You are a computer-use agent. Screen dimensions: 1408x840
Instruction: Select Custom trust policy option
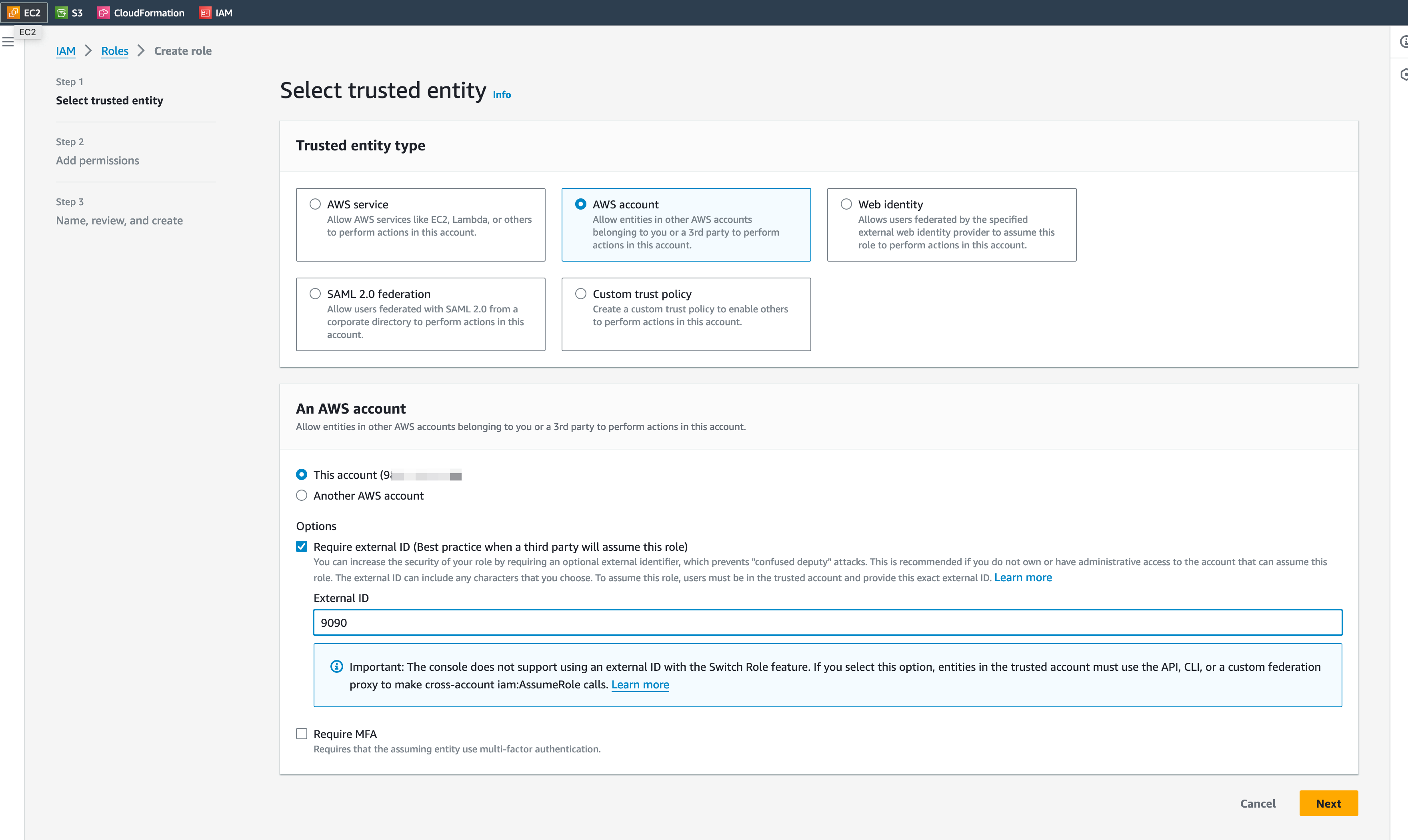tap(580, 293)
